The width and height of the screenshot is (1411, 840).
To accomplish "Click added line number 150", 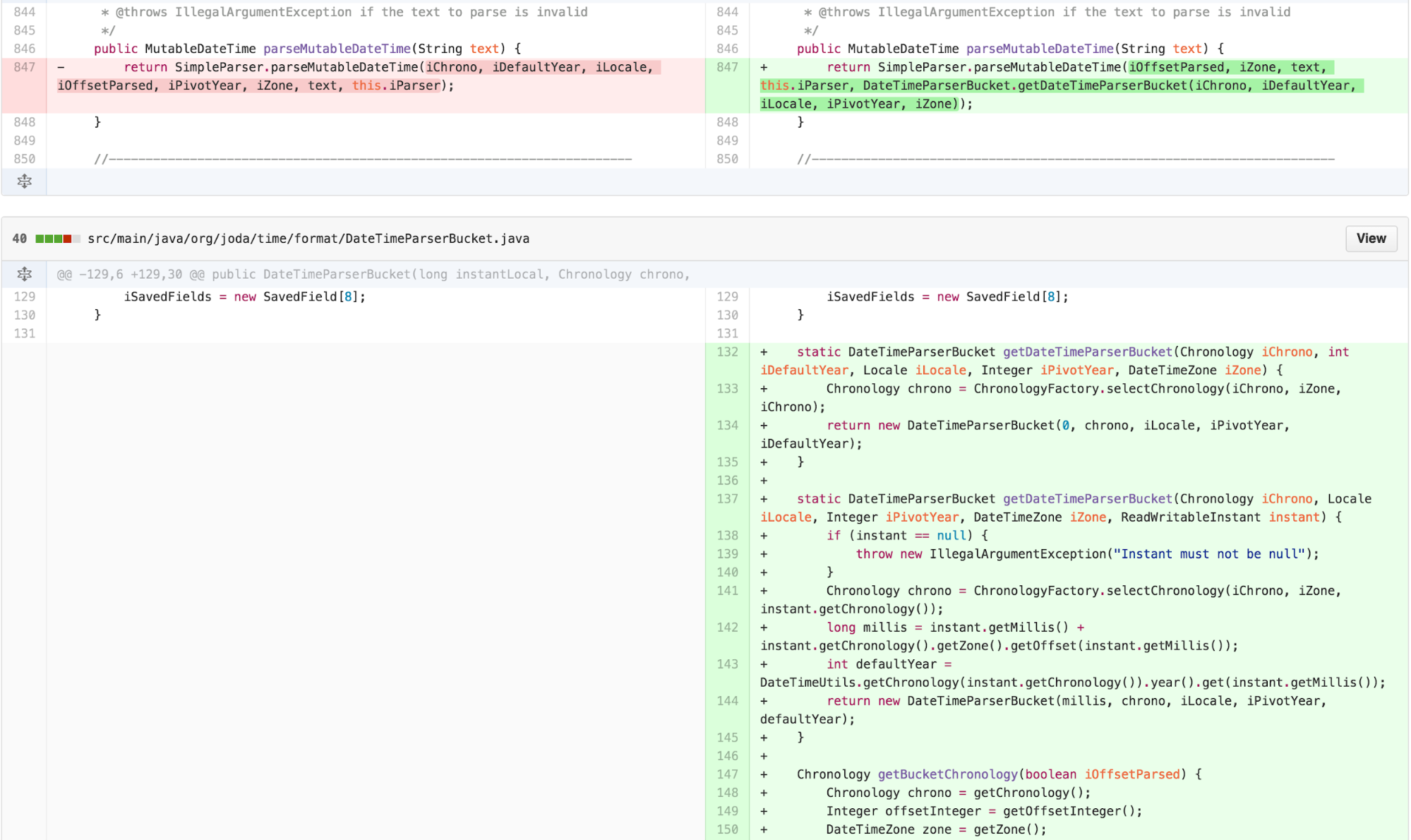I will coord(727,829).
